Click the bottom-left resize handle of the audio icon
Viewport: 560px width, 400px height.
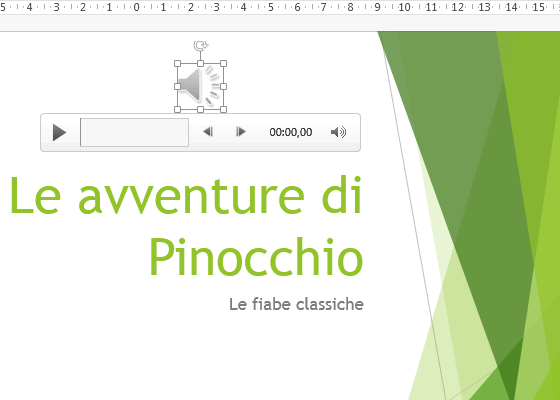(x=178, y=109)
